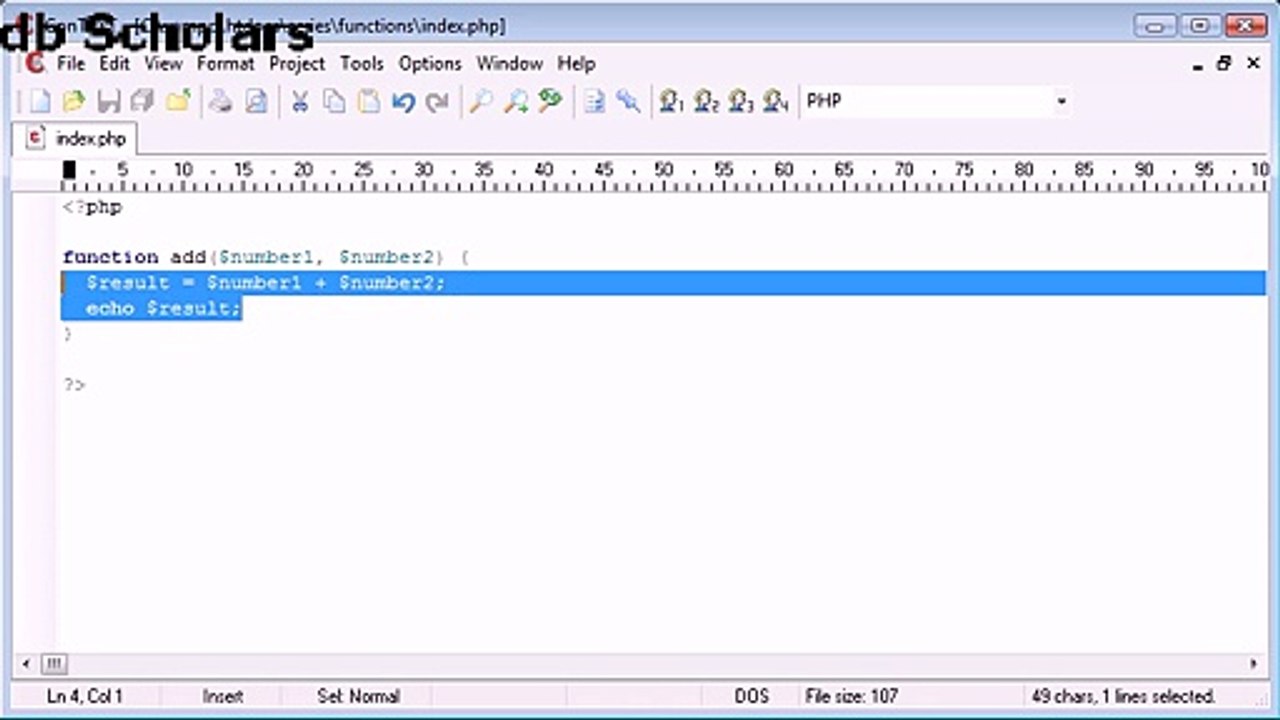Open the File menu
Viewport: 1280px width, 720px height.
tap(71, 63)
